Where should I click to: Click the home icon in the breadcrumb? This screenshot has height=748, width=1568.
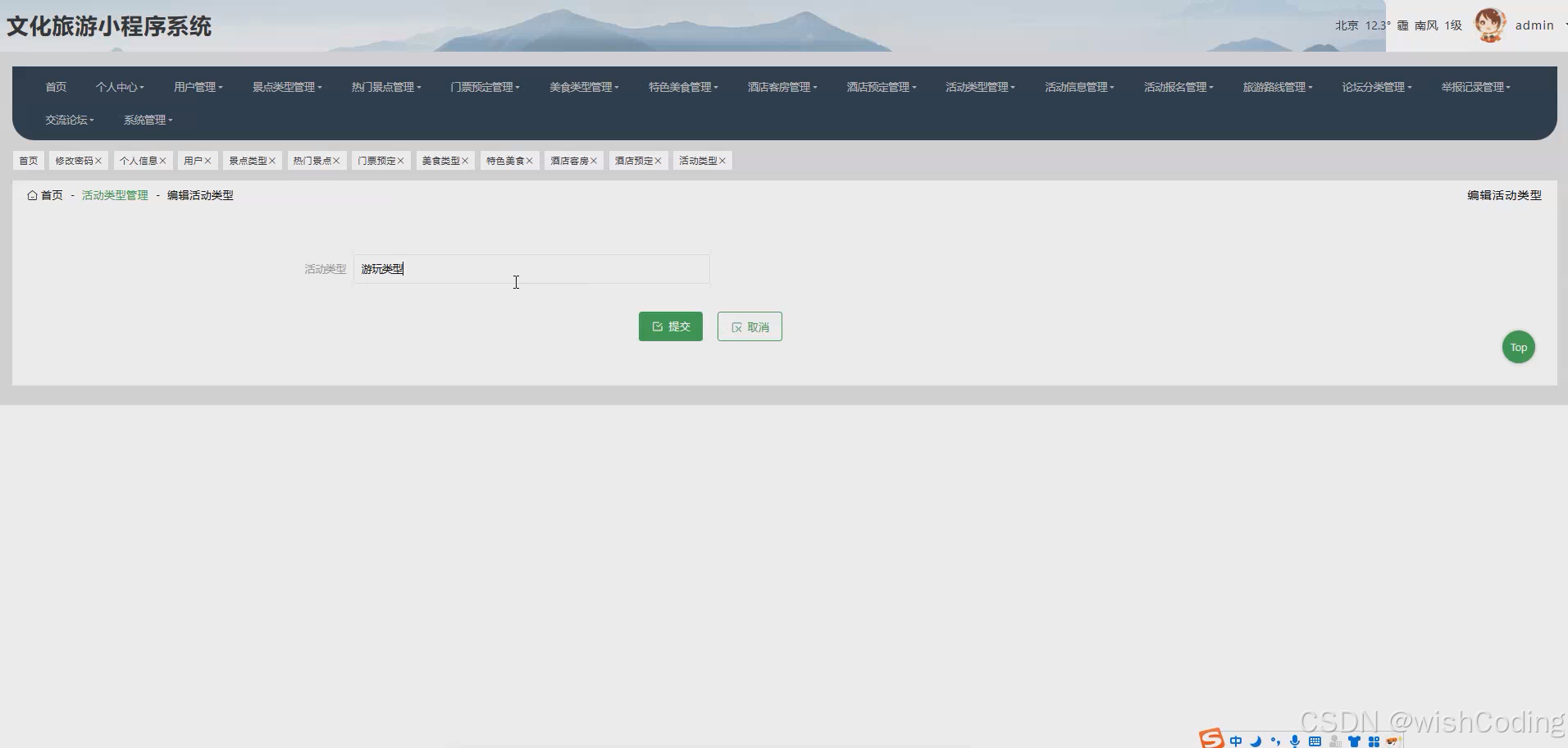coord(32,195)
